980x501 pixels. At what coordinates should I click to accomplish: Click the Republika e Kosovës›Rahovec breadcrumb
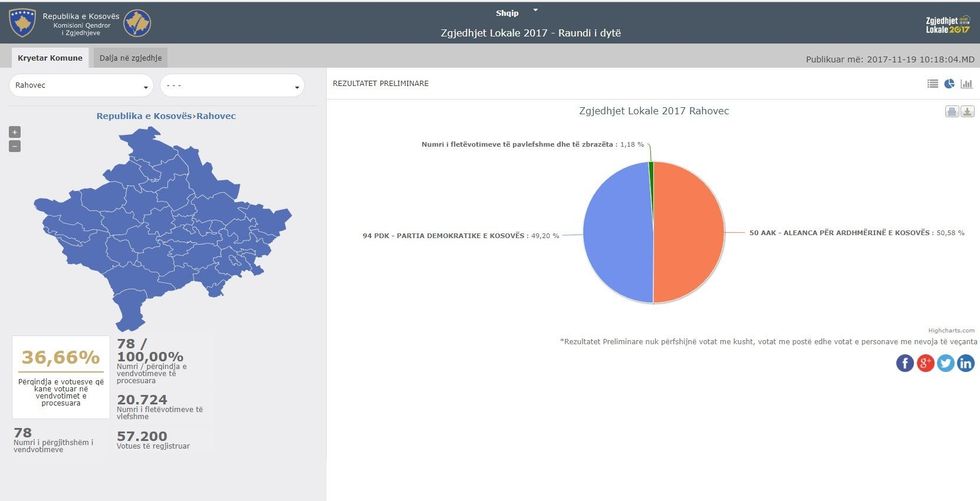[x=166, y=116]
